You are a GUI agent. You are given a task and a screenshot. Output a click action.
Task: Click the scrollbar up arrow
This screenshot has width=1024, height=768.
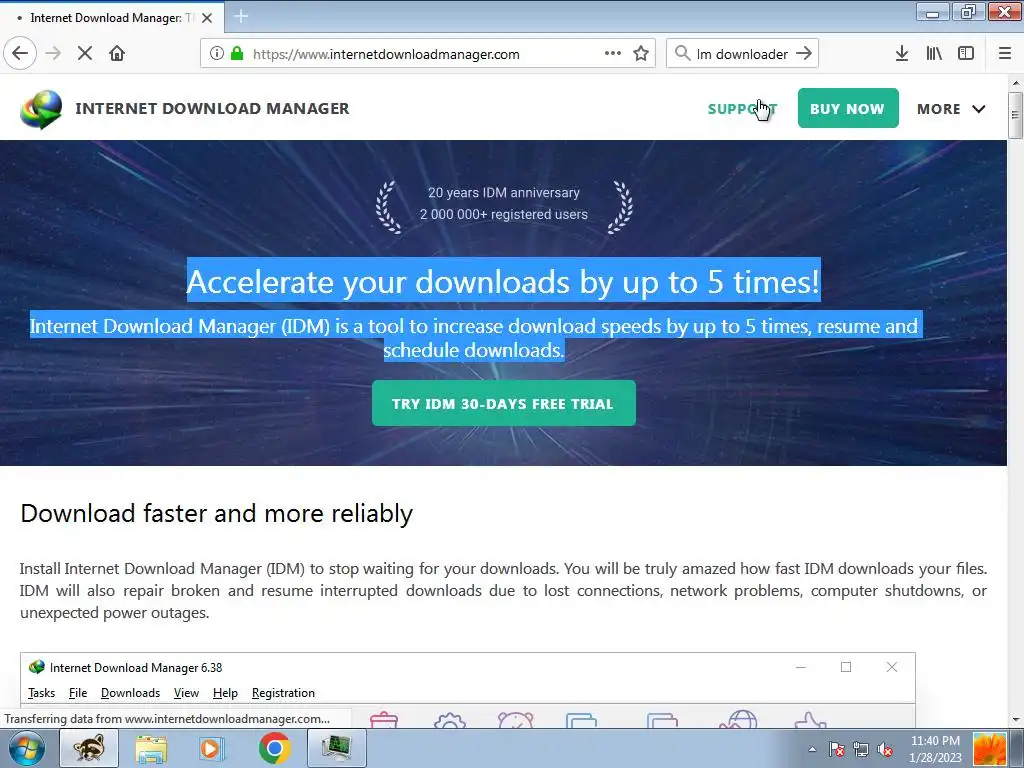click(x=1015, y=84)
